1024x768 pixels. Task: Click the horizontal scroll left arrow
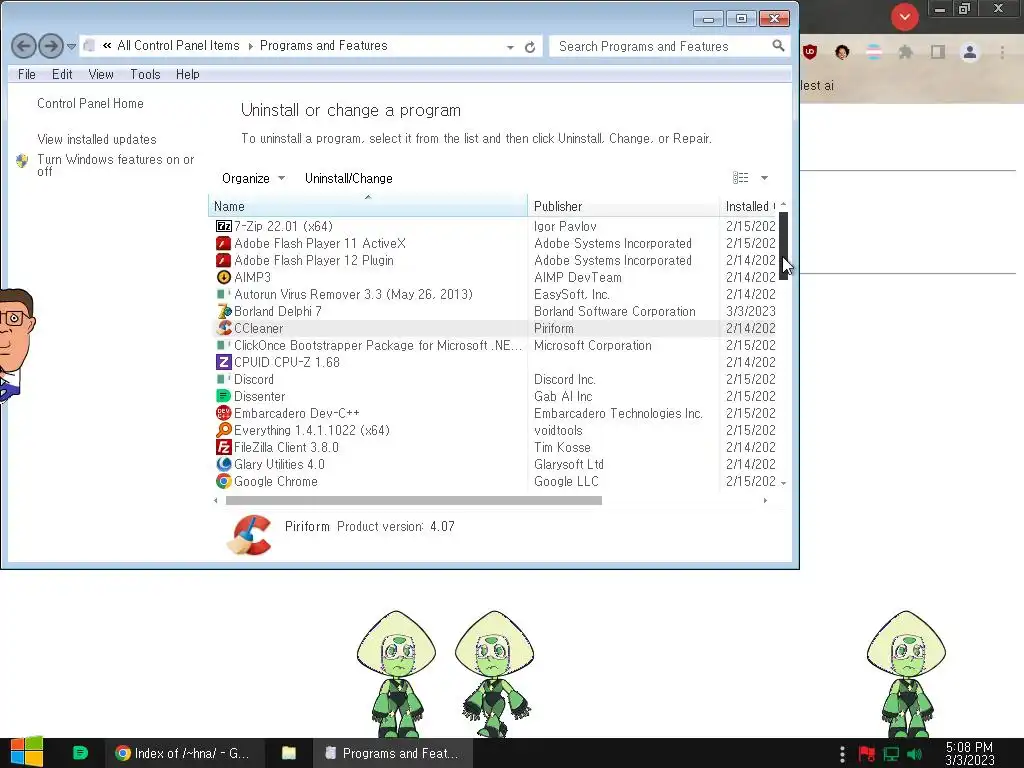[216, 501]
